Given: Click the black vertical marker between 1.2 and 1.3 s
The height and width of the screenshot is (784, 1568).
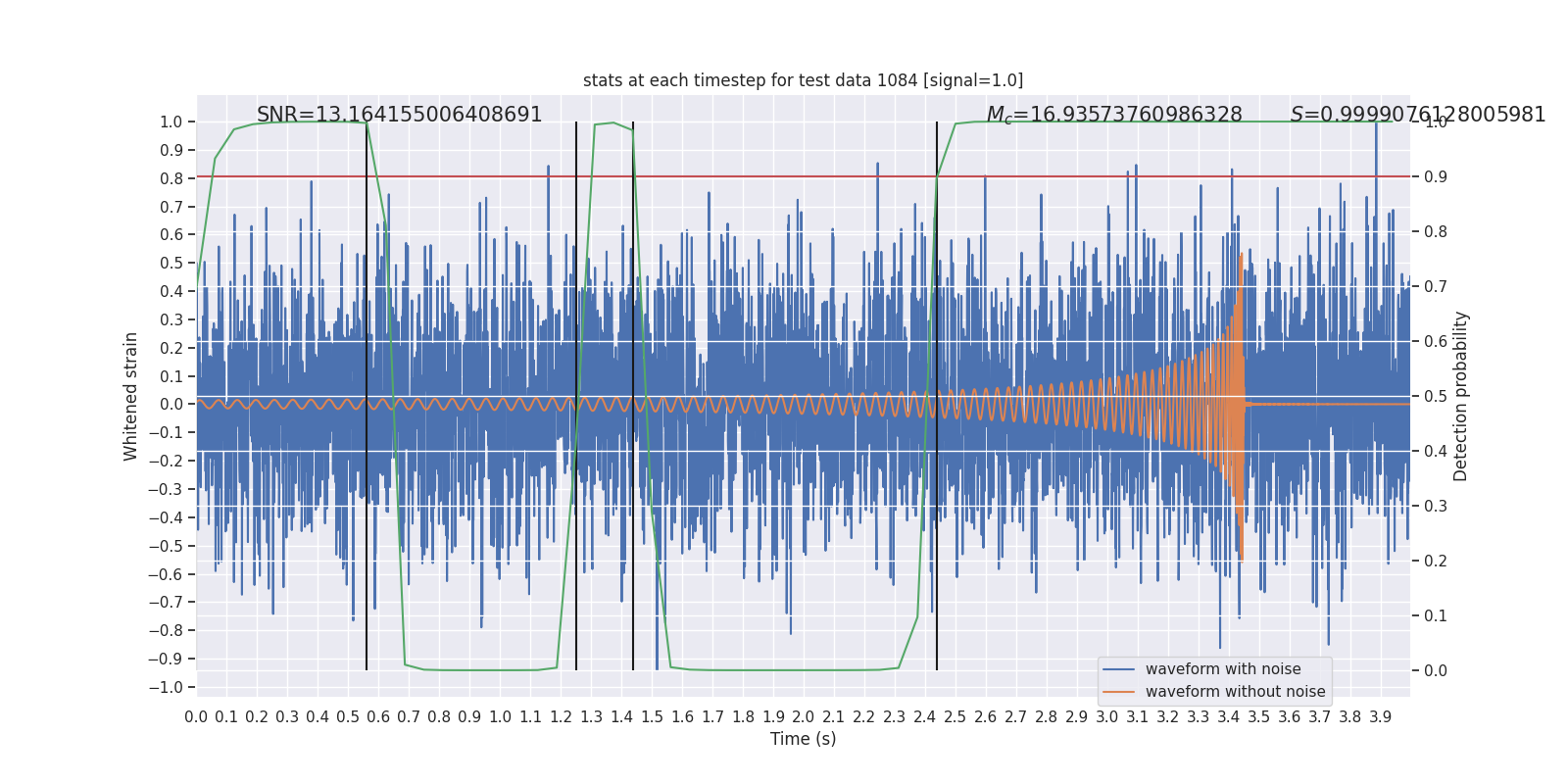Looking at the screenshot, I should (576, 396).
